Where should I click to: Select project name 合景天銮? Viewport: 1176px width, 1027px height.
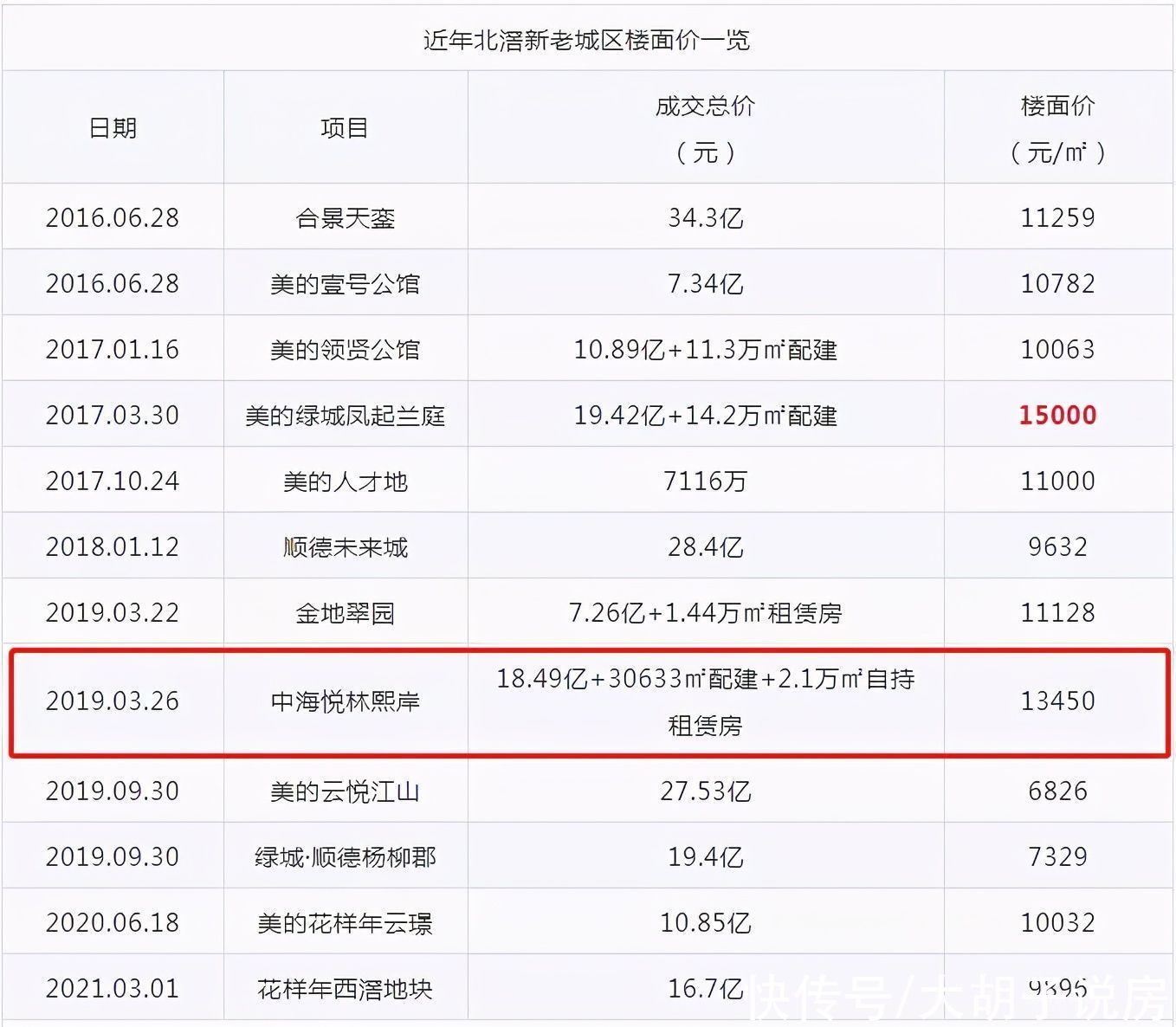pyautogui.click(x=345, y=218)
